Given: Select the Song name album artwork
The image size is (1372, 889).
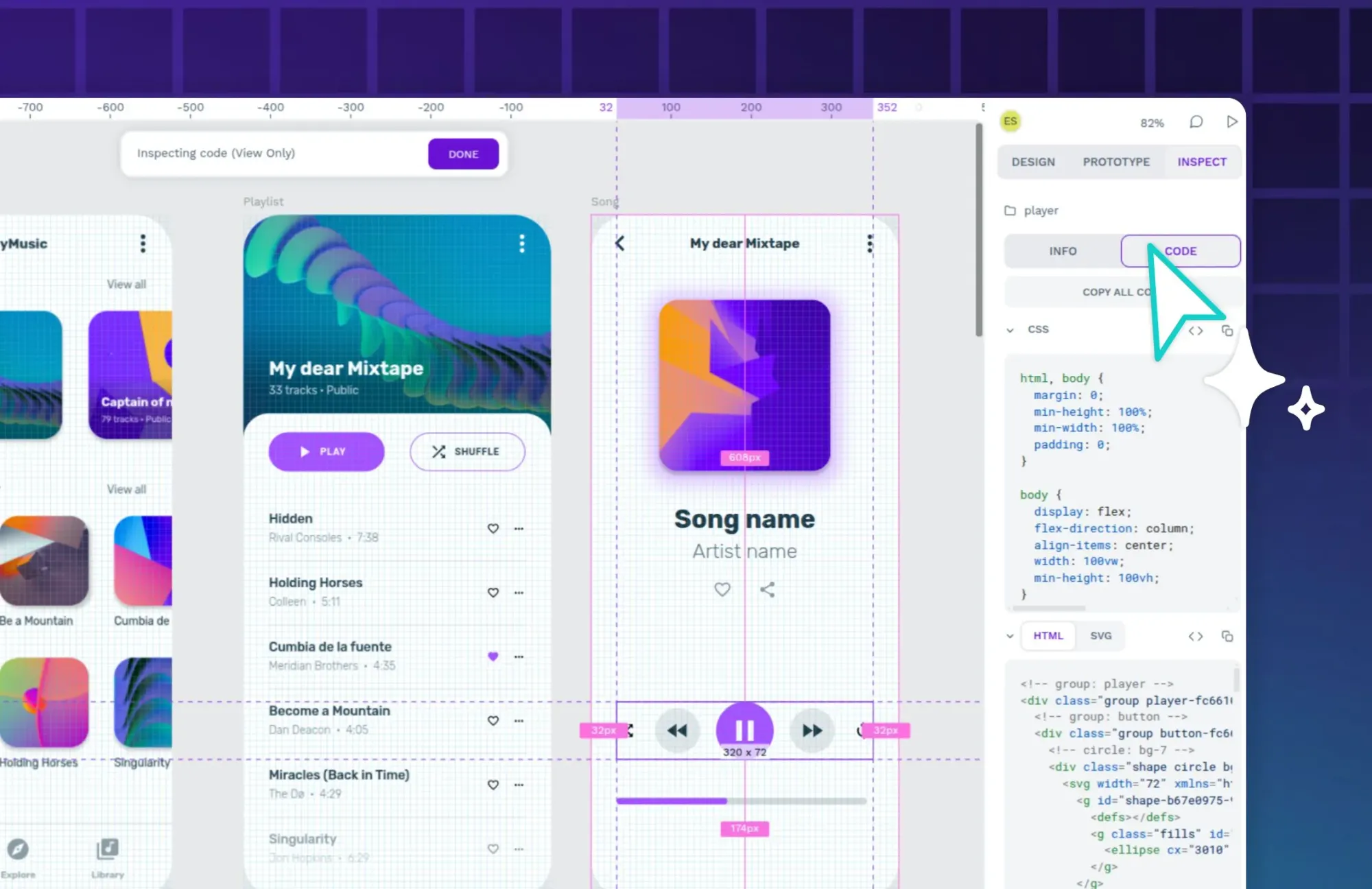Looking at the screenshot, I should click(744, 386).
